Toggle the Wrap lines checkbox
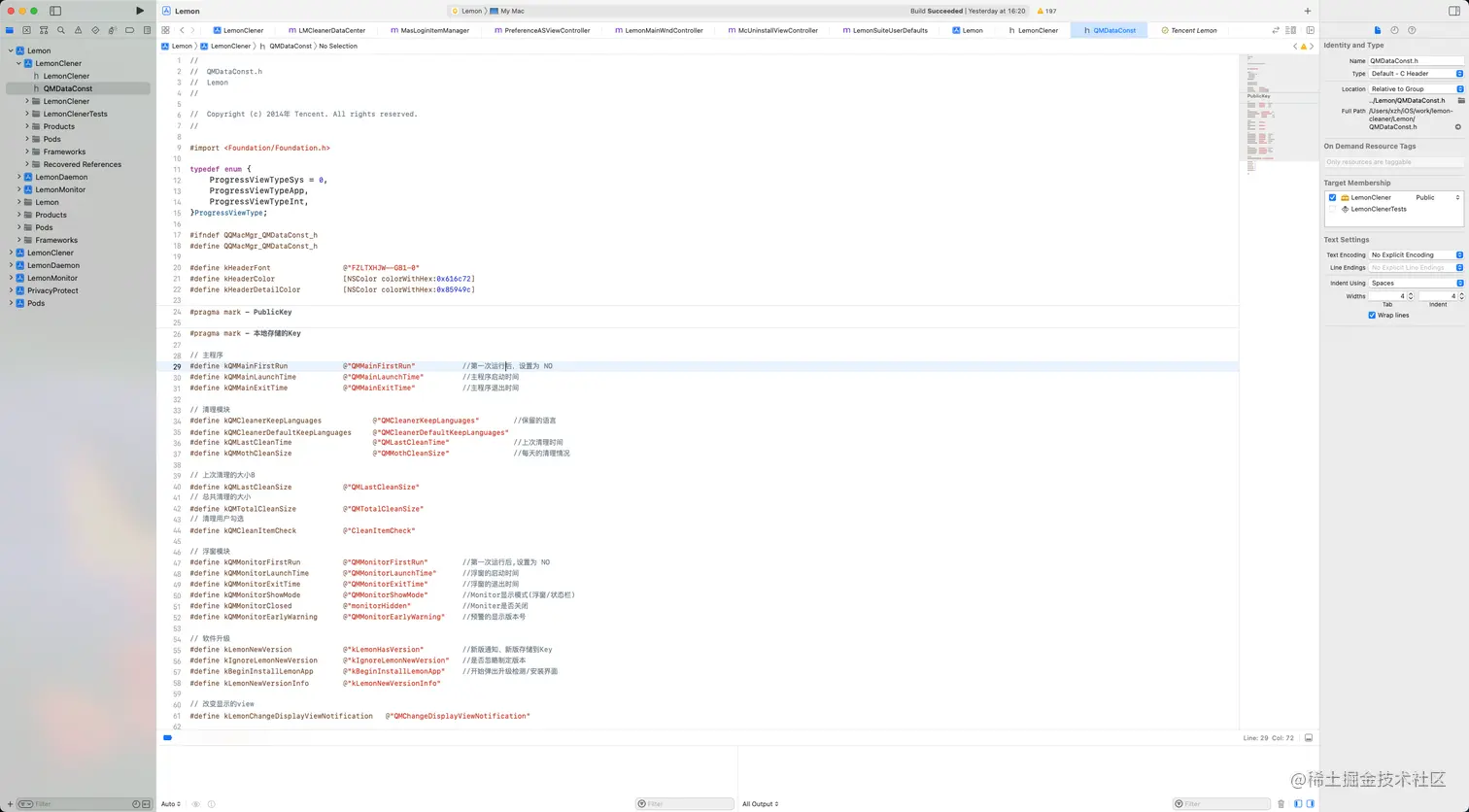Screen dimensions: 1469x812 click(x=1372, y=315)
